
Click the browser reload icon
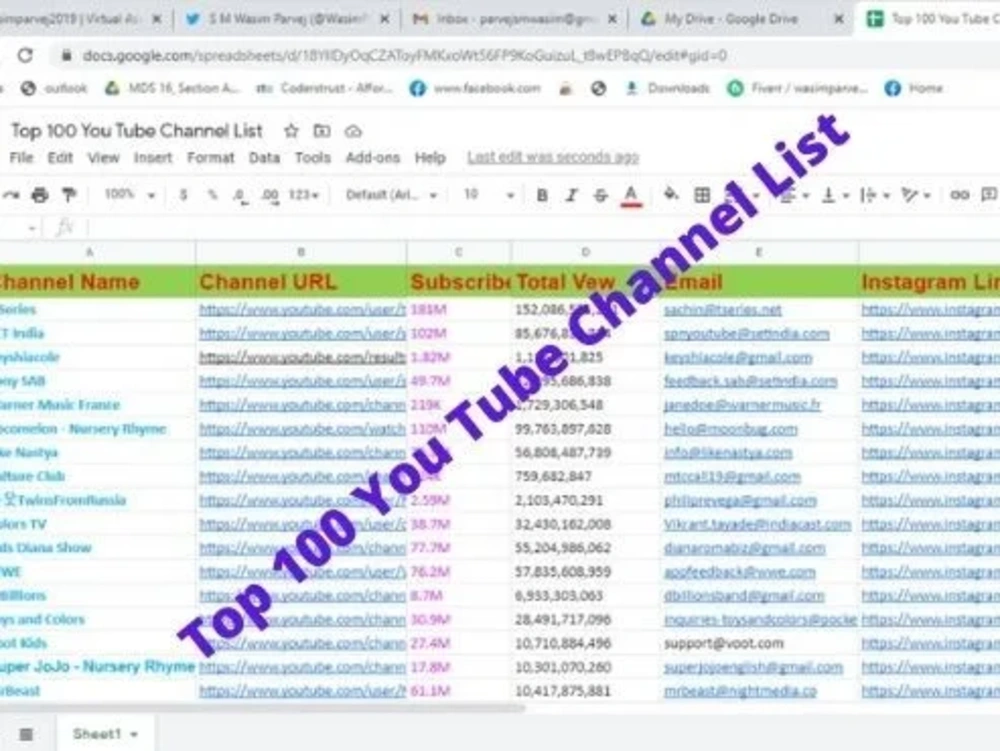coord(25,55)
